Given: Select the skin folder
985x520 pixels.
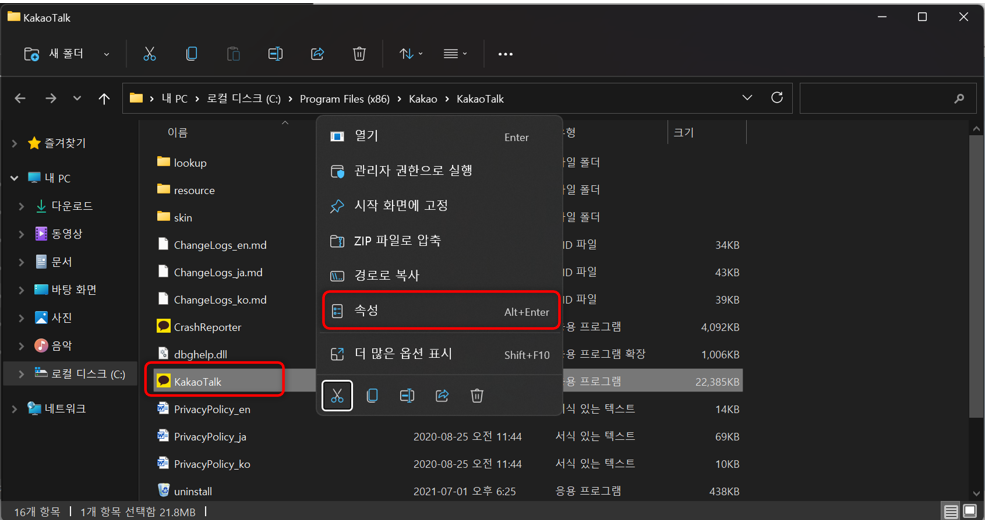Looking at the screenshot, I should [183, 217].
